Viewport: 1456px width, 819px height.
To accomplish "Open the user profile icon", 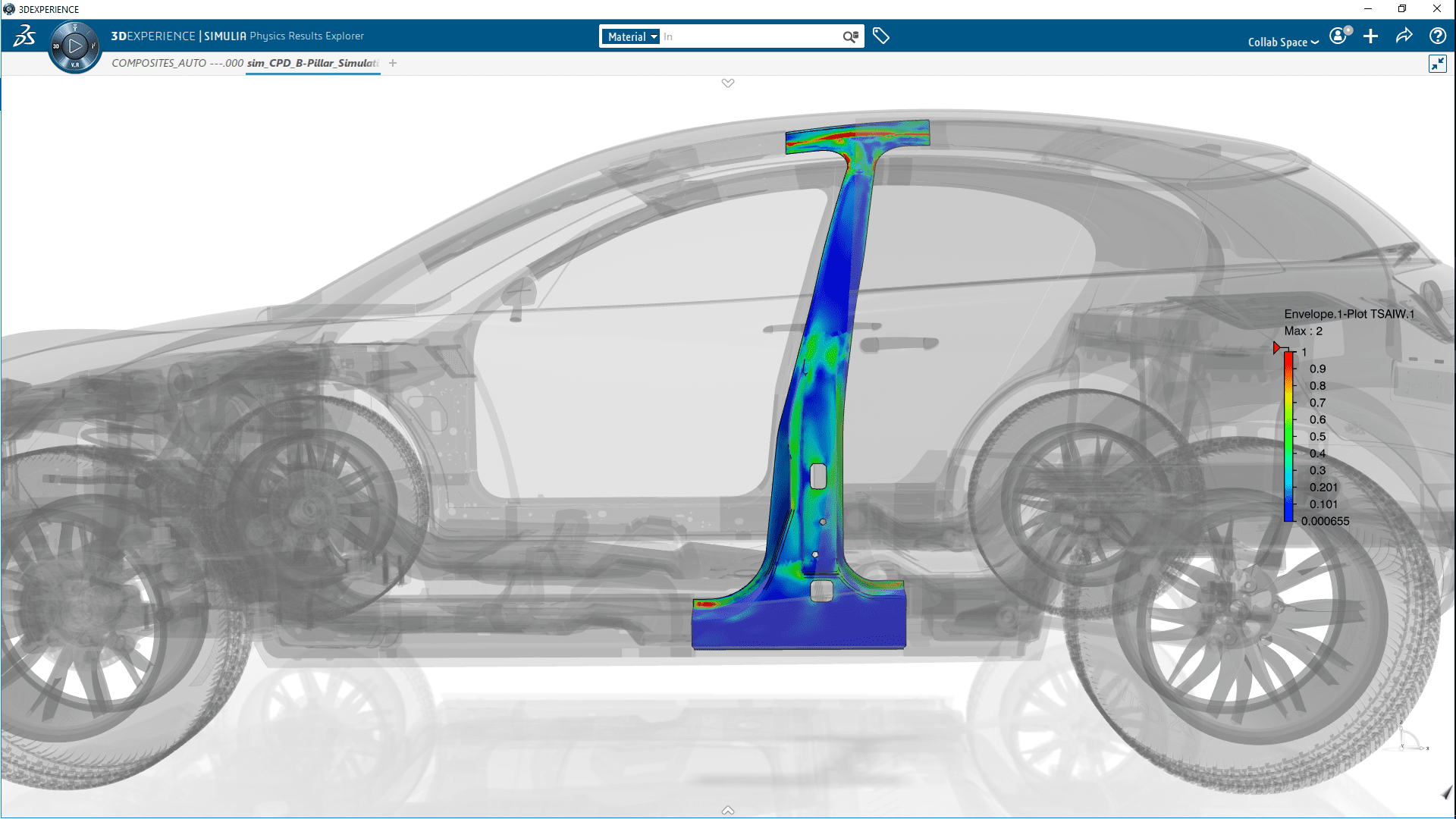I will tap(1339, 36).
